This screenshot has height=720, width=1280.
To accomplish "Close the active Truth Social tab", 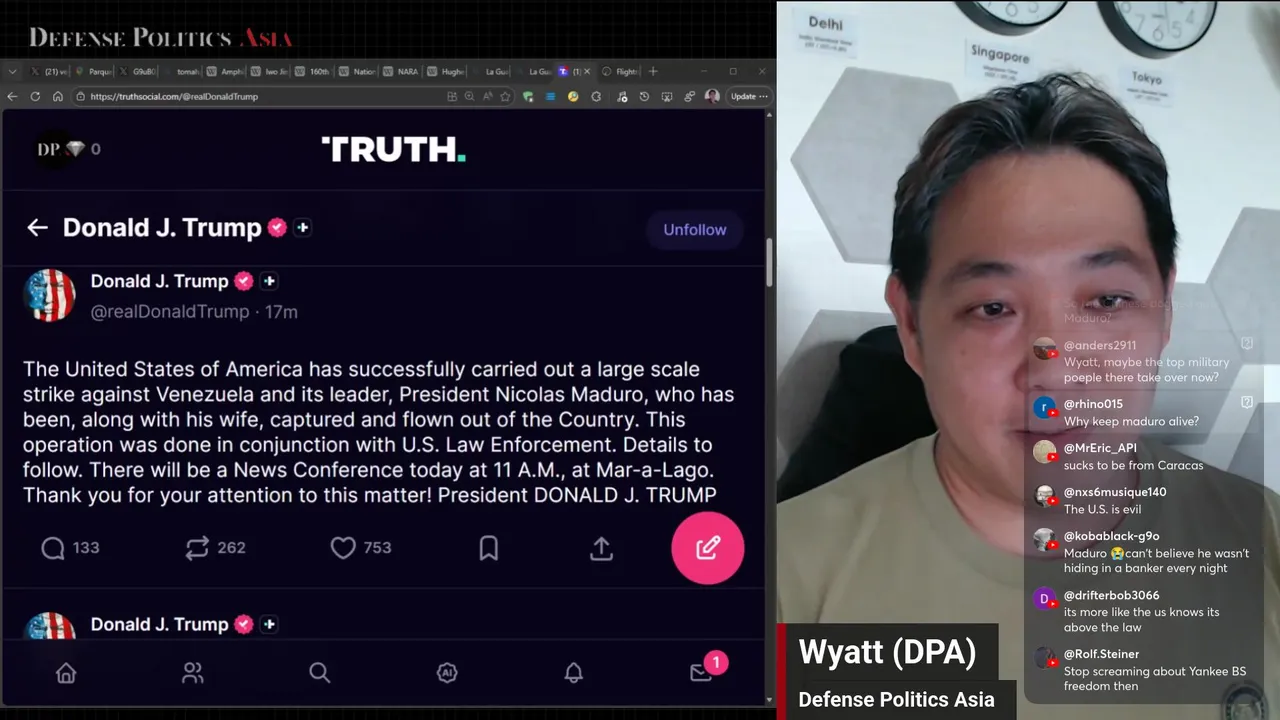I will pyautogui.click(x=587, y=71).
